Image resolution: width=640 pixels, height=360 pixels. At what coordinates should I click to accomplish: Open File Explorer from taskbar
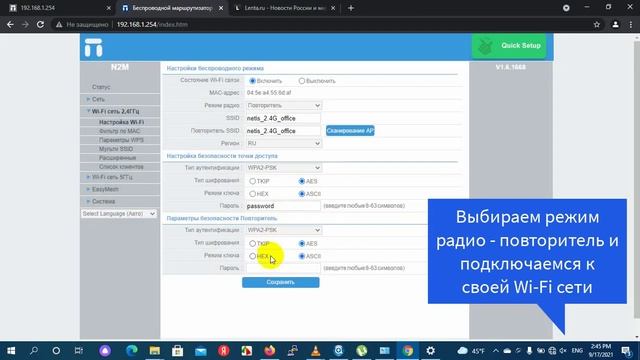pos(155,351)
